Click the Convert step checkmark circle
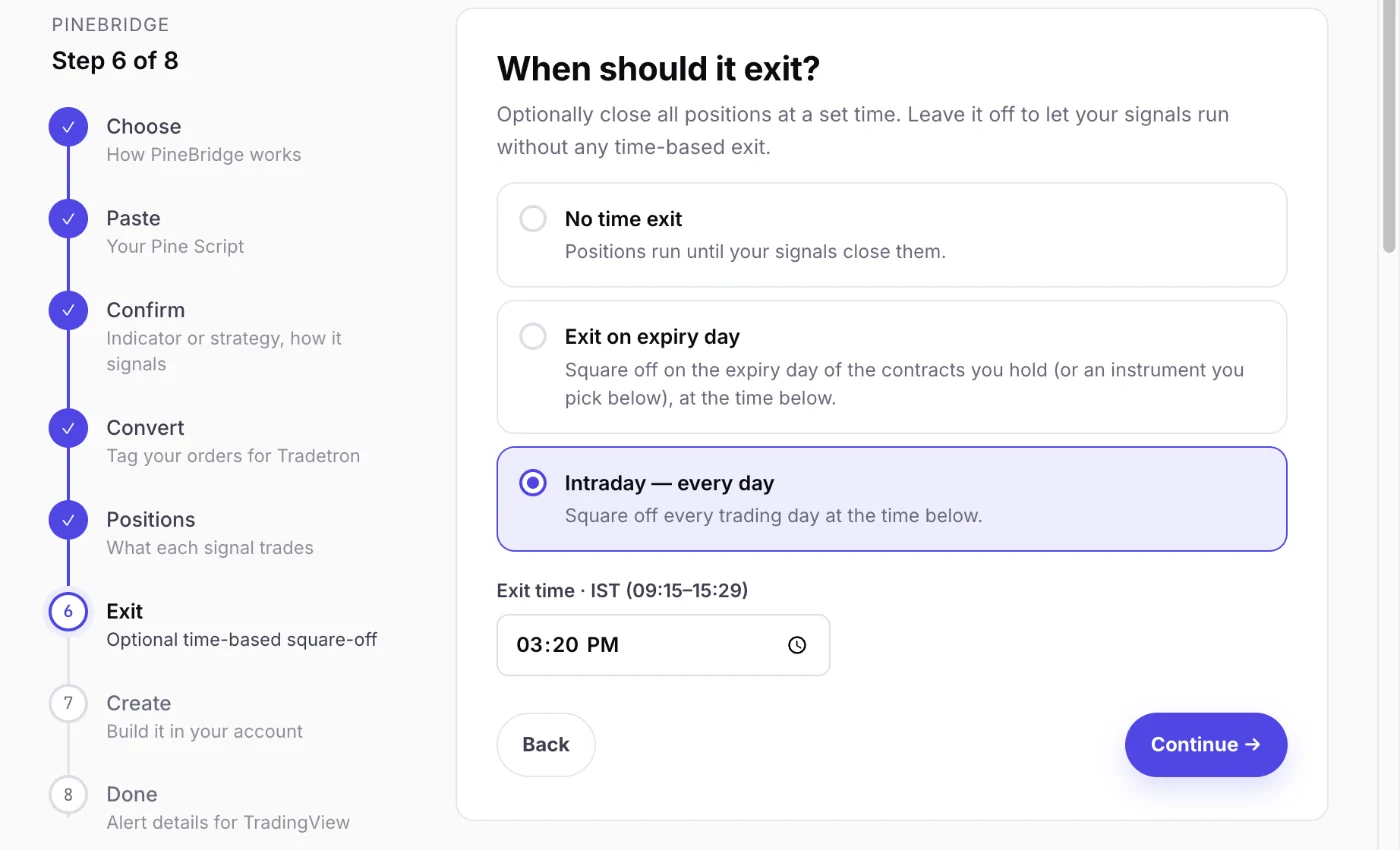The image size is (1400, 850). pos(68,428)
